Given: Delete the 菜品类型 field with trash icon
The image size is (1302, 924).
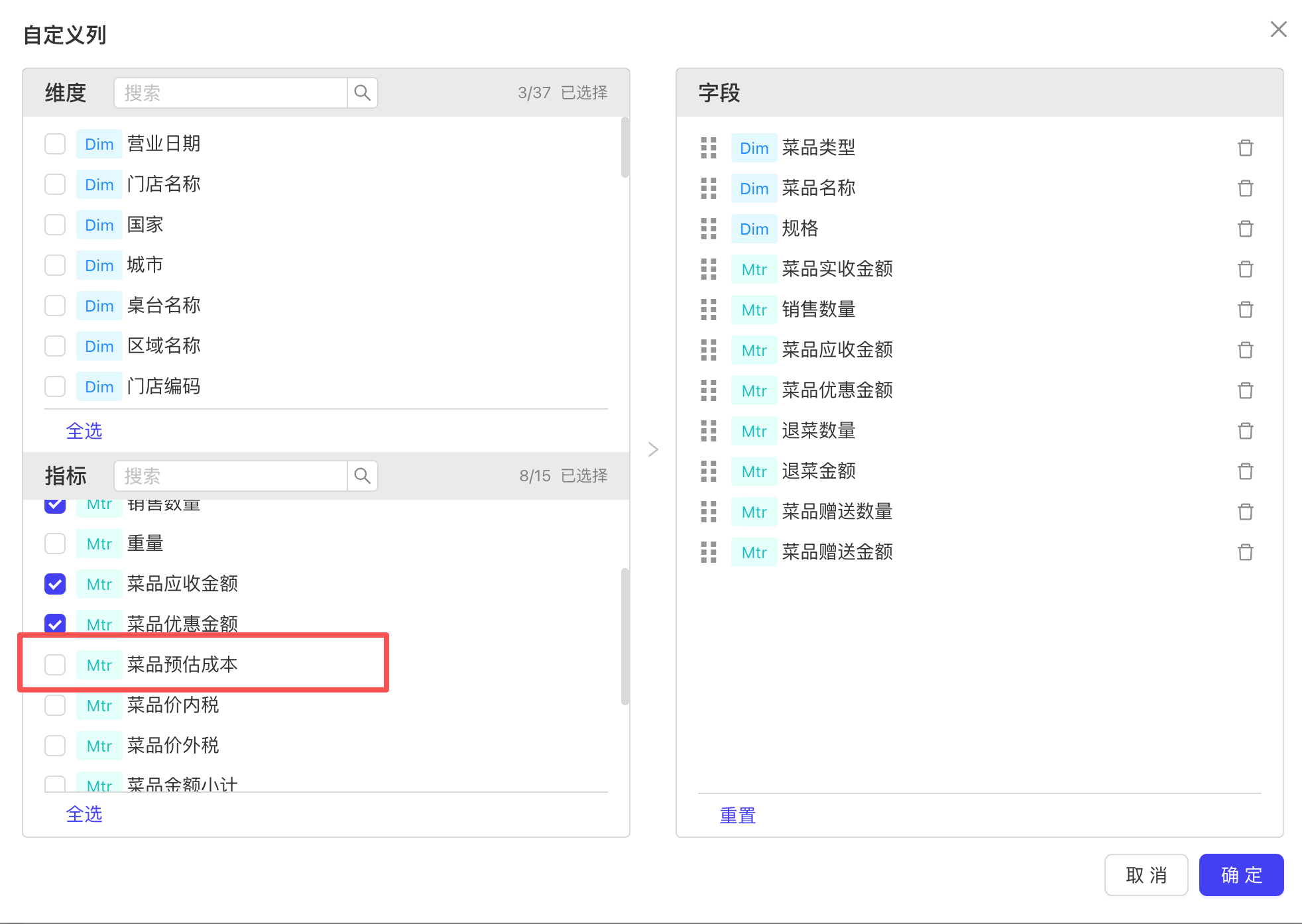Looking at the screenshot, I should [1245, 148].
